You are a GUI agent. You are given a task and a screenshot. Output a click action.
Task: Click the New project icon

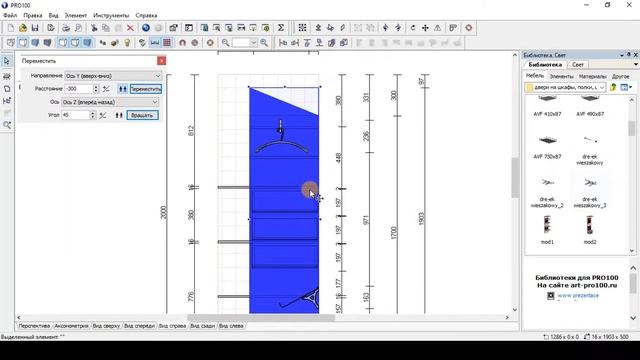pos(11,28)
